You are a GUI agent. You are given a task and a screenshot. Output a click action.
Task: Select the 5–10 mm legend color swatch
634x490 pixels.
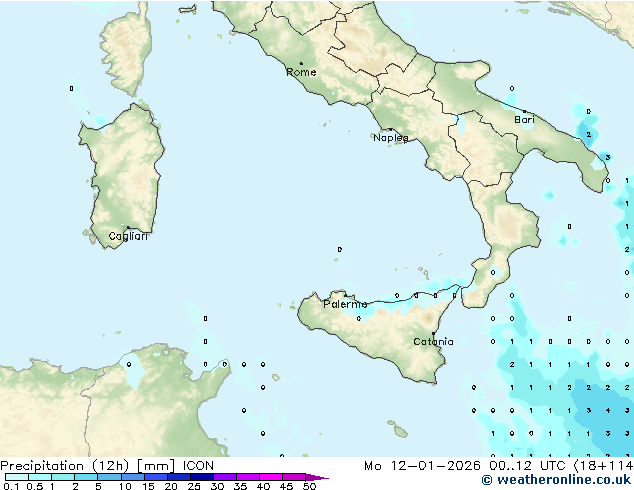109,477
